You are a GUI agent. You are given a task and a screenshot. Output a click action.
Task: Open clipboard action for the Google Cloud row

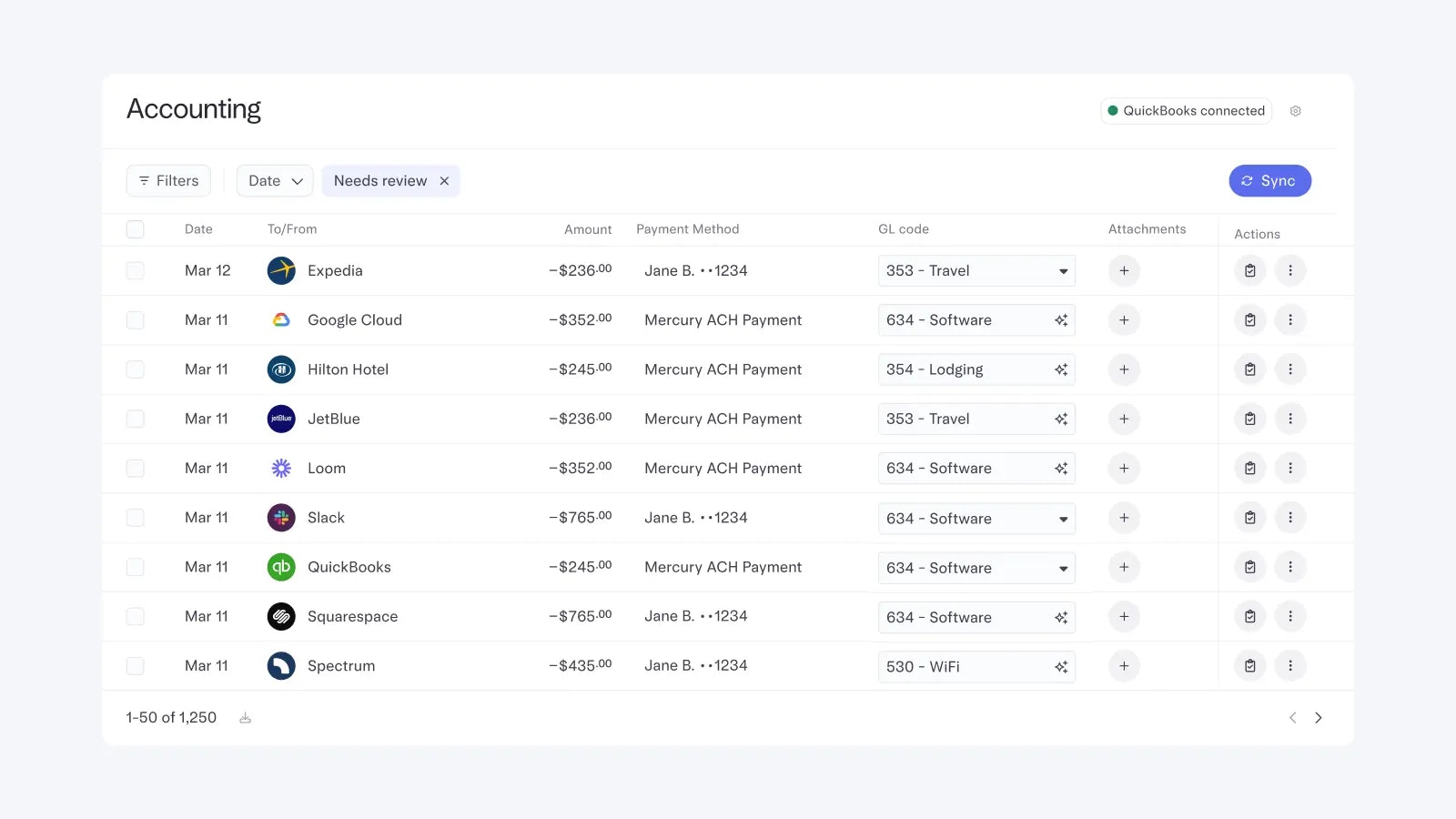tap(1249, 320)
